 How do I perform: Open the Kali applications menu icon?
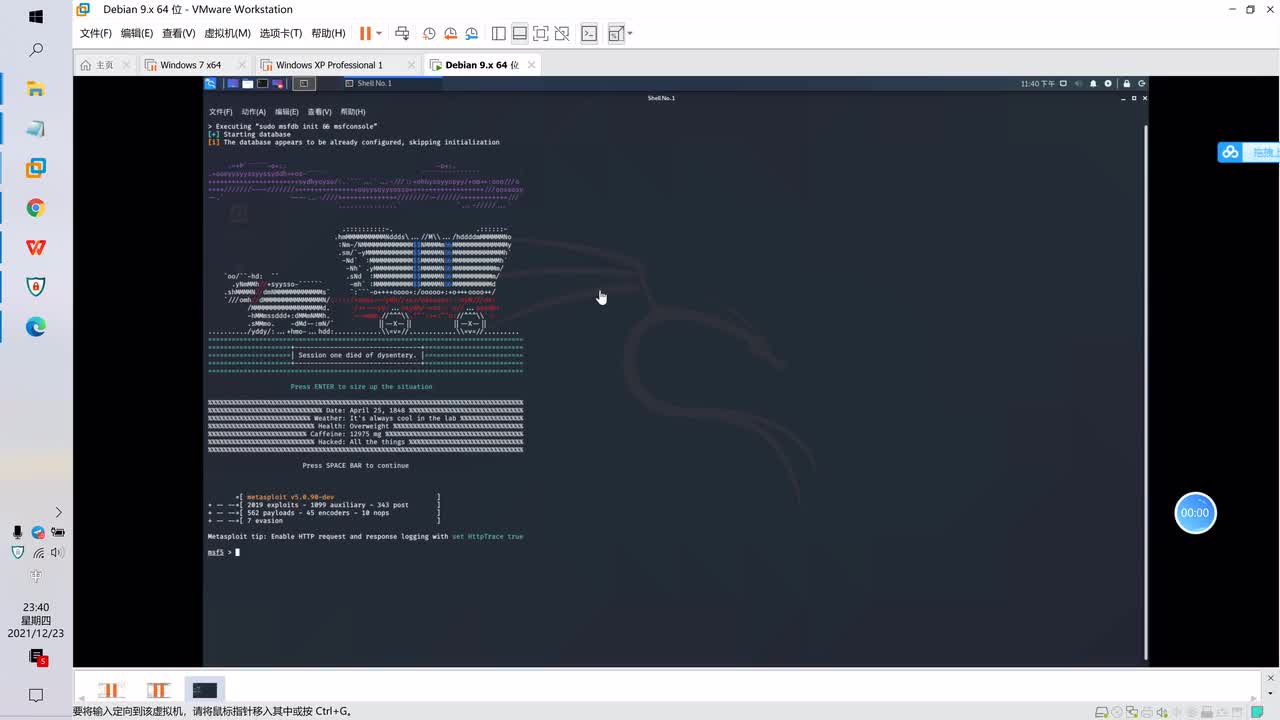[210, 84]
